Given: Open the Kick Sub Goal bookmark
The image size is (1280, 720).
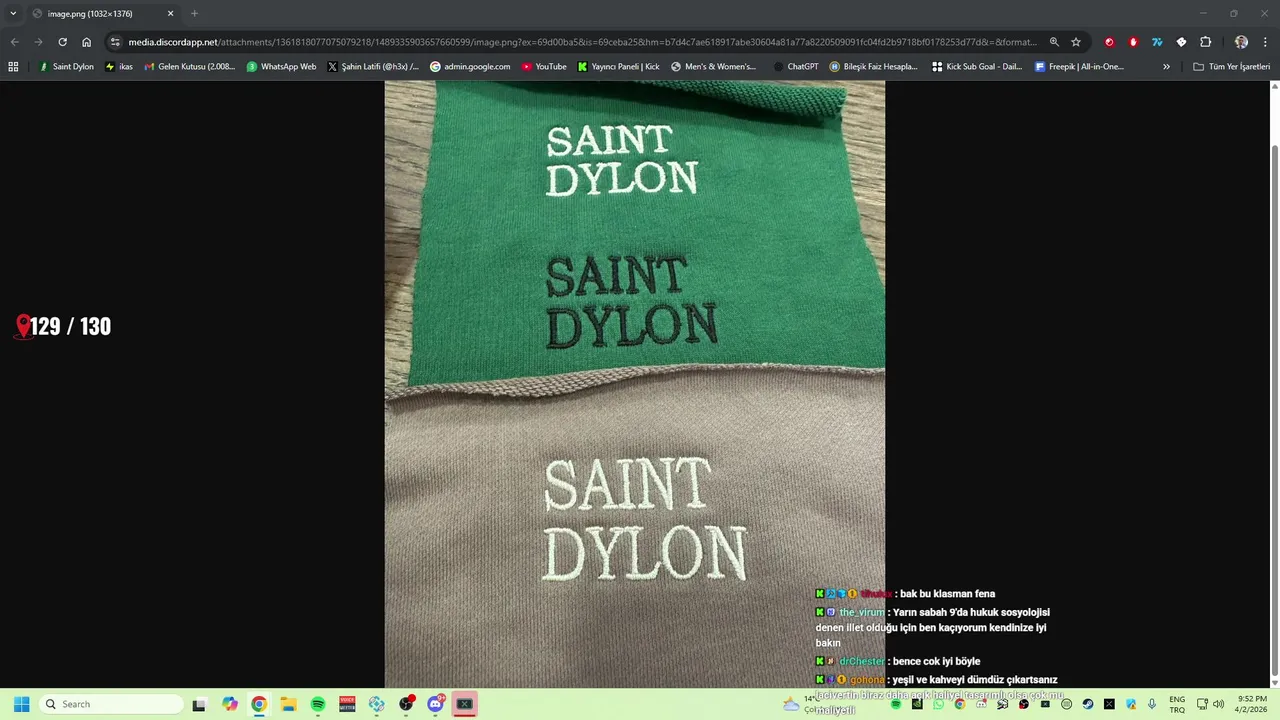Looking at the screenshot, I should tap(977, 67).
